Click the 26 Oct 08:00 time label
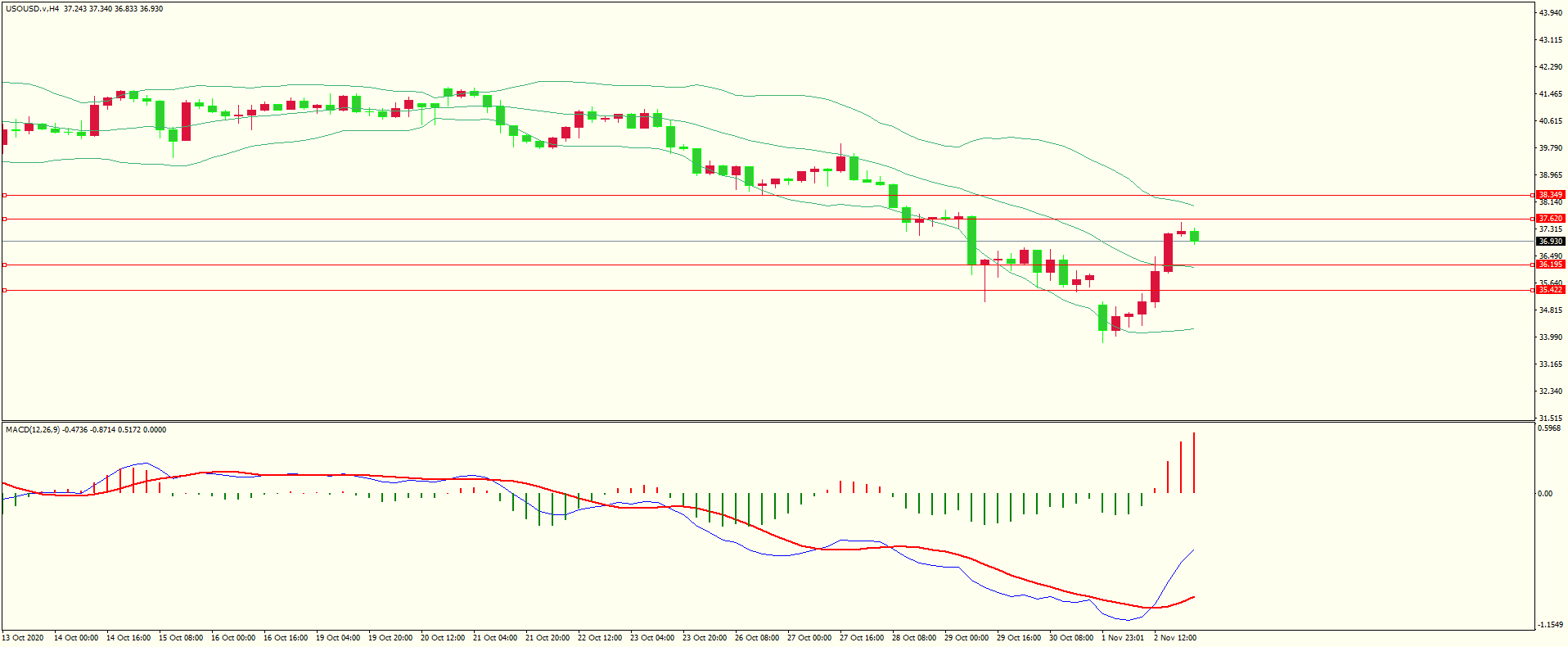This screenshot has width=1568, height=647. coord(757,638)
